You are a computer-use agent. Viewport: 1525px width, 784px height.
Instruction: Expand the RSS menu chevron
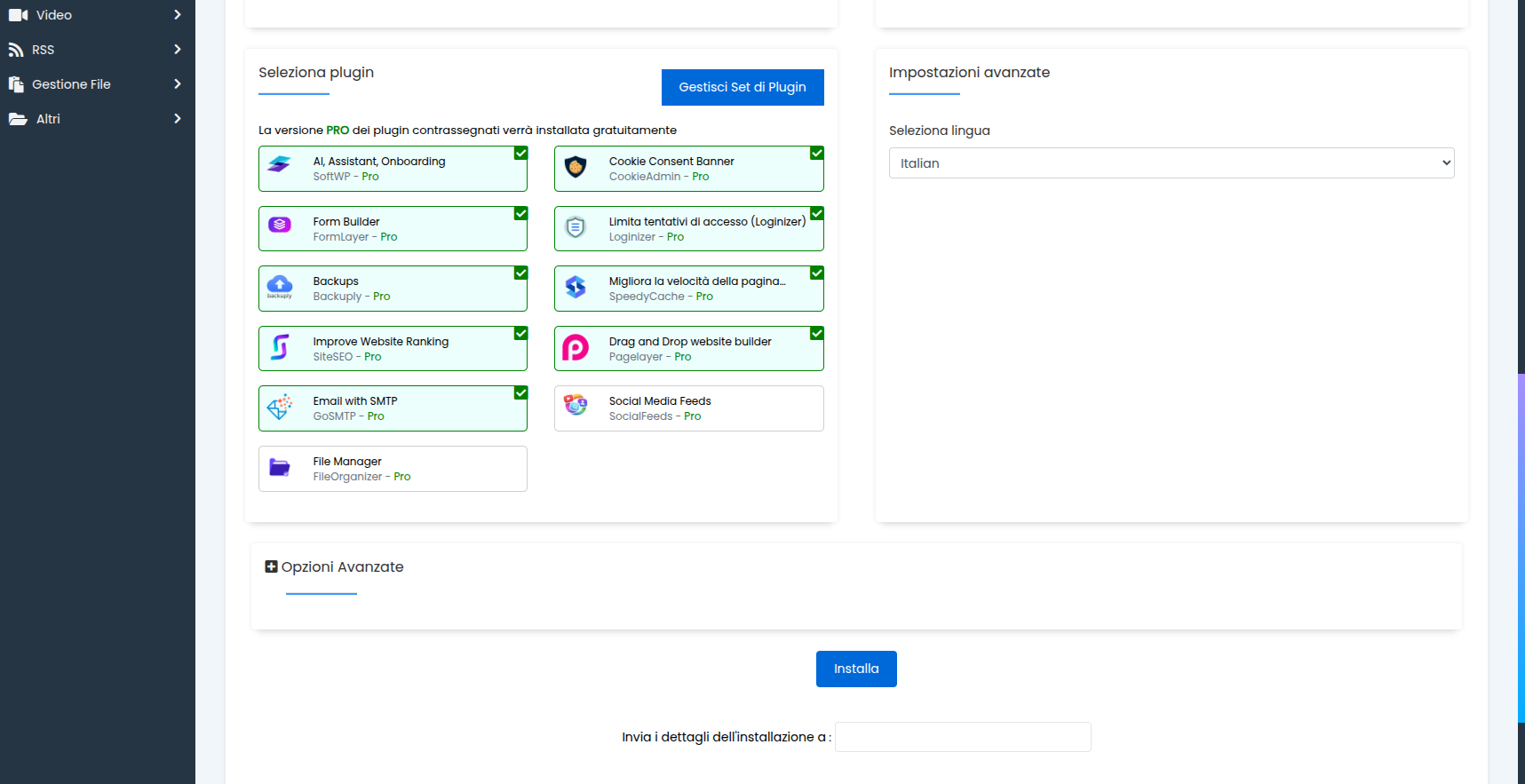(178, 50)
